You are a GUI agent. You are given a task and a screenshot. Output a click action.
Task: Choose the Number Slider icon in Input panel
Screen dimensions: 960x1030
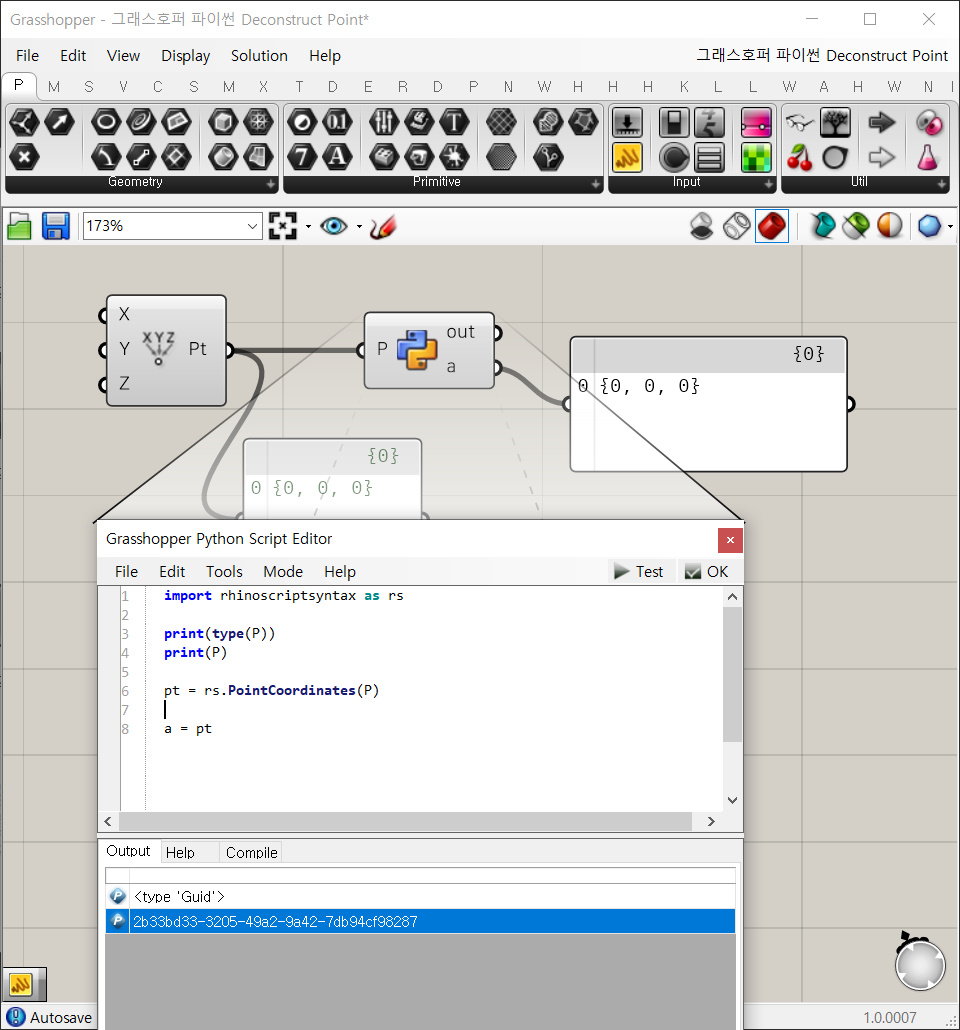pyautogui.click(x=627, y=123)
